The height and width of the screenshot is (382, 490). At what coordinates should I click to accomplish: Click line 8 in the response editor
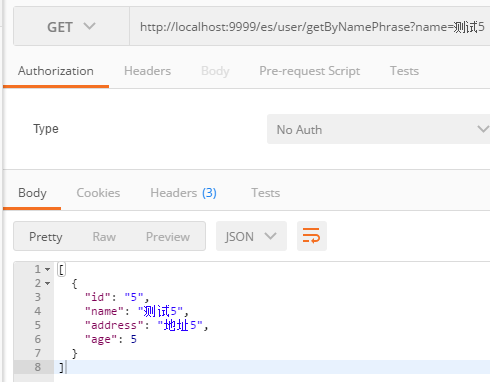pos(272,367)
